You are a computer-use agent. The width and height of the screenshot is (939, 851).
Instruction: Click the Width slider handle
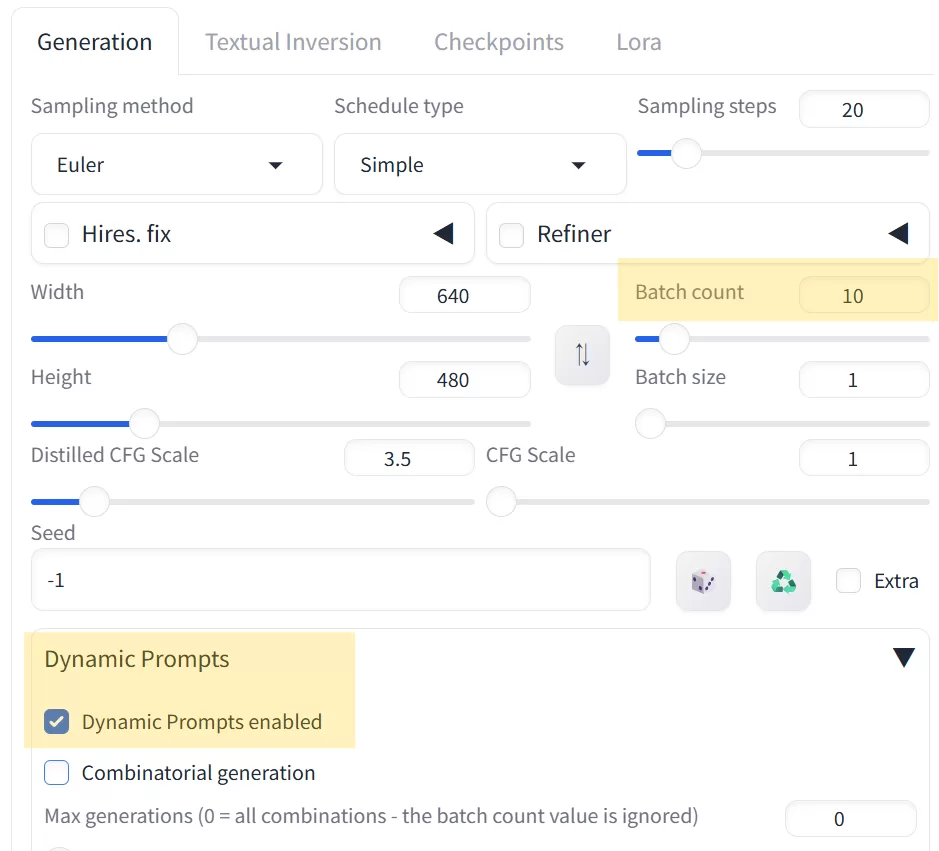click(182, 340)
